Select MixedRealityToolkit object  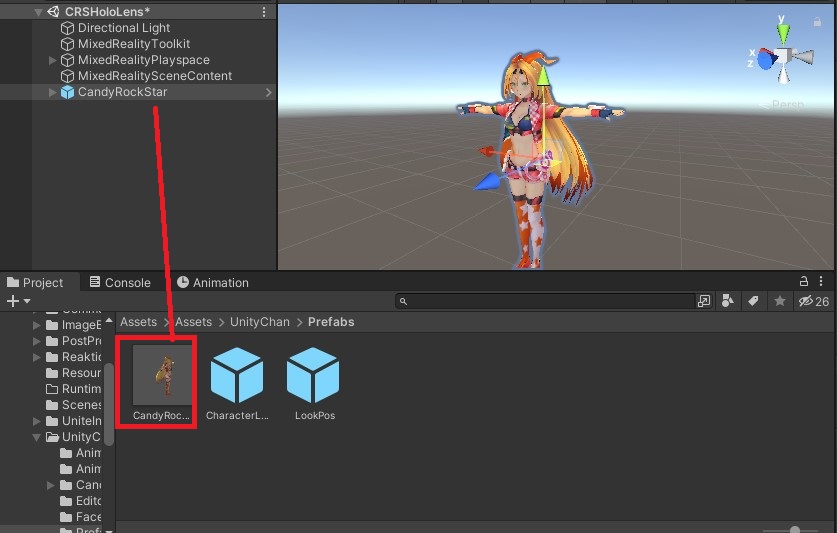pos(134,44)
